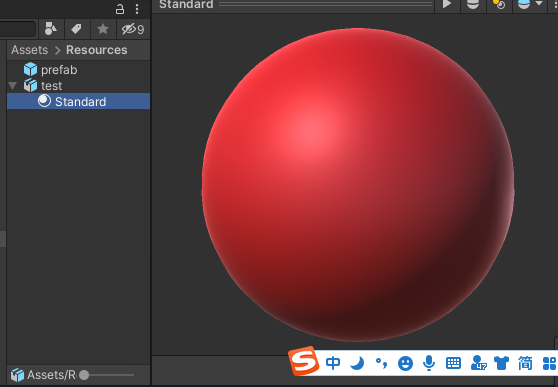This screenshot has height=387, width=558.
Task: Click the Standard preview header title
Action: (186, 5)
